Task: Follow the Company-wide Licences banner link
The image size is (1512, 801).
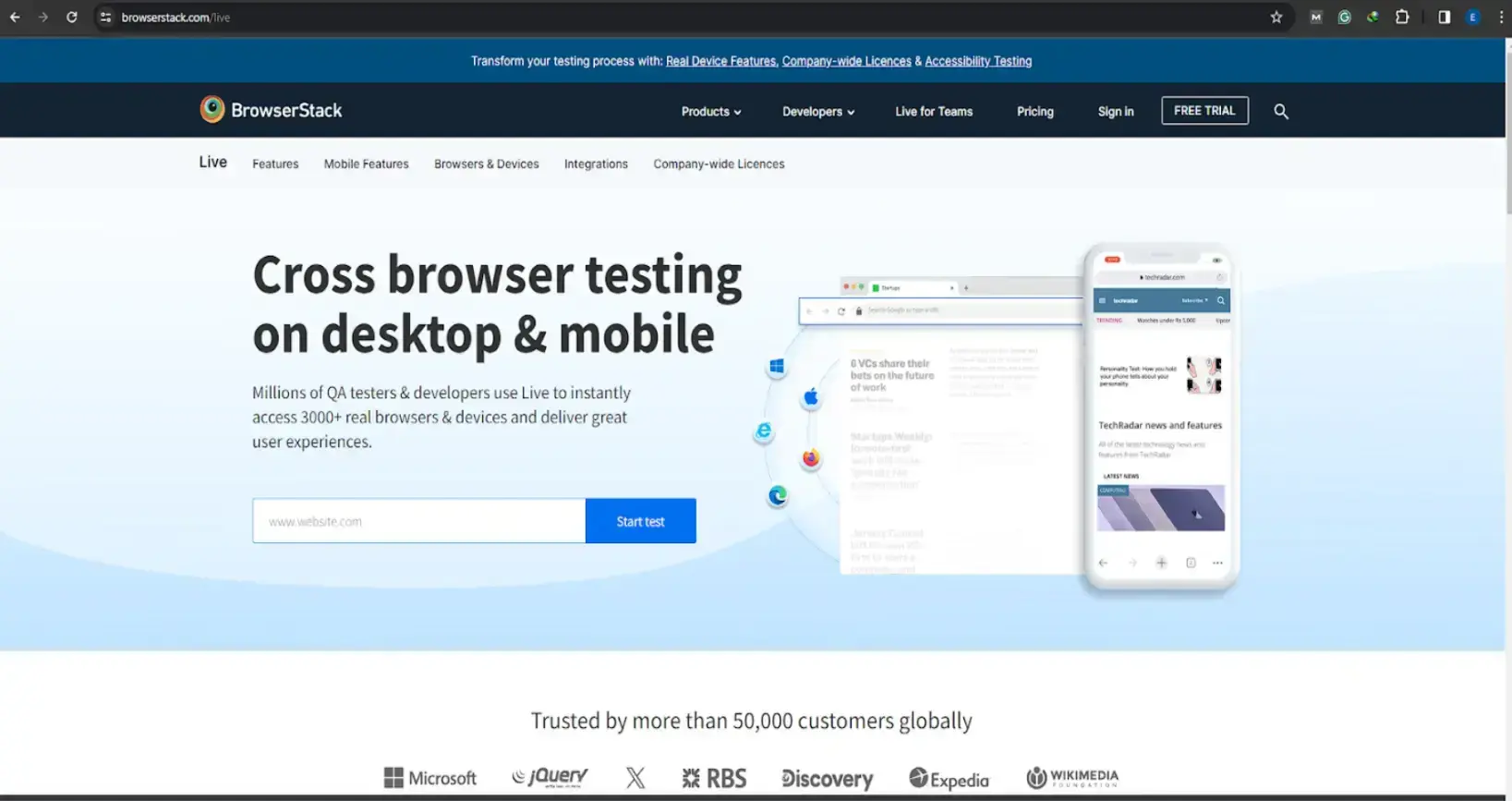Action: [847, 61]
